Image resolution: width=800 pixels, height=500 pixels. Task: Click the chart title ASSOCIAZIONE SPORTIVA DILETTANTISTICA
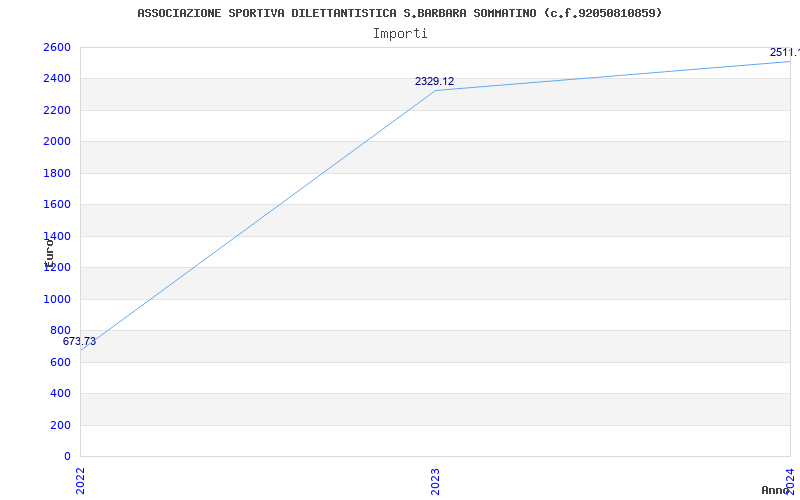tap(399, 13)
